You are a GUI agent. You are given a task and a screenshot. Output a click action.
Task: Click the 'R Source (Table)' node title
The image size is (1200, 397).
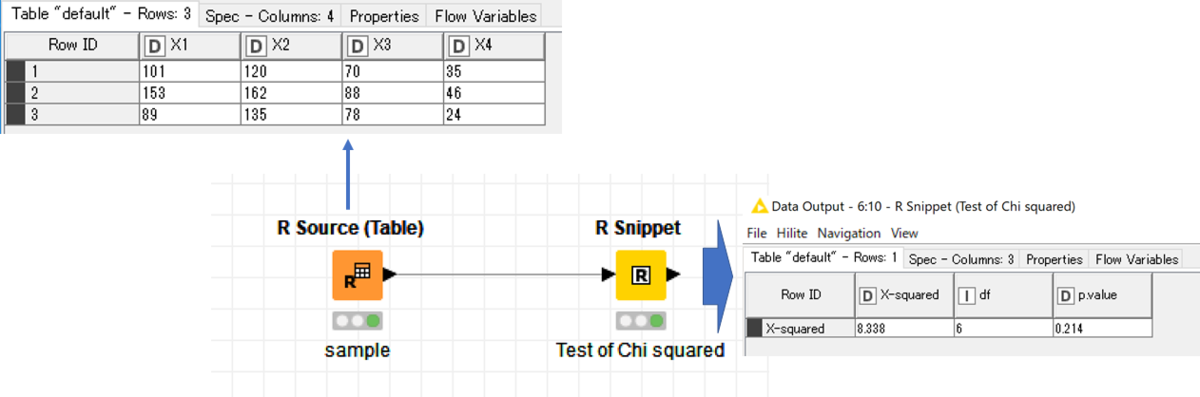coord(350,228)
